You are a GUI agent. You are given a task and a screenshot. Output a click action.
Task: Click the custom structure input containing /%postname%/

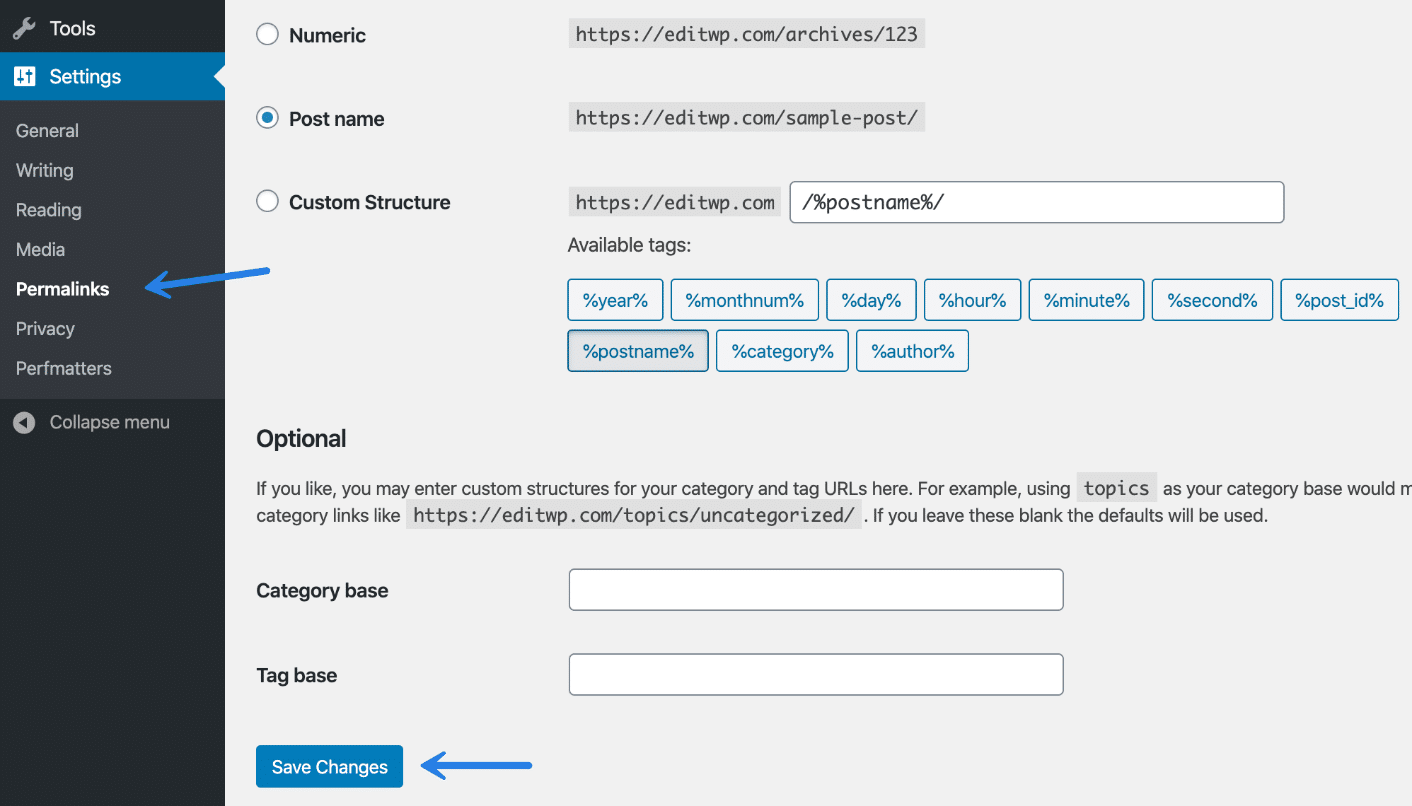click(1036, 202)
